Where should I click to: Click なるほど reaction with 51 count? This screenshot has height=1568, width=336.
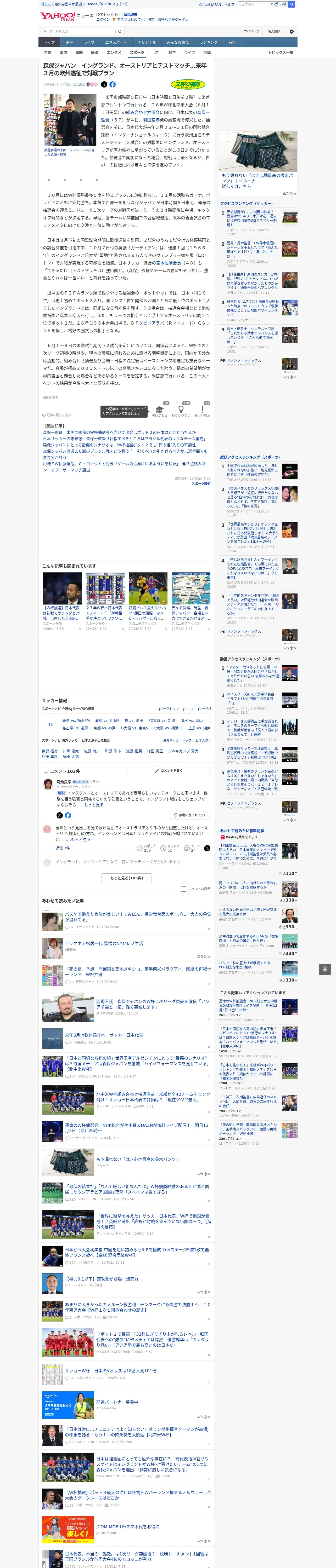pos(171,848)
